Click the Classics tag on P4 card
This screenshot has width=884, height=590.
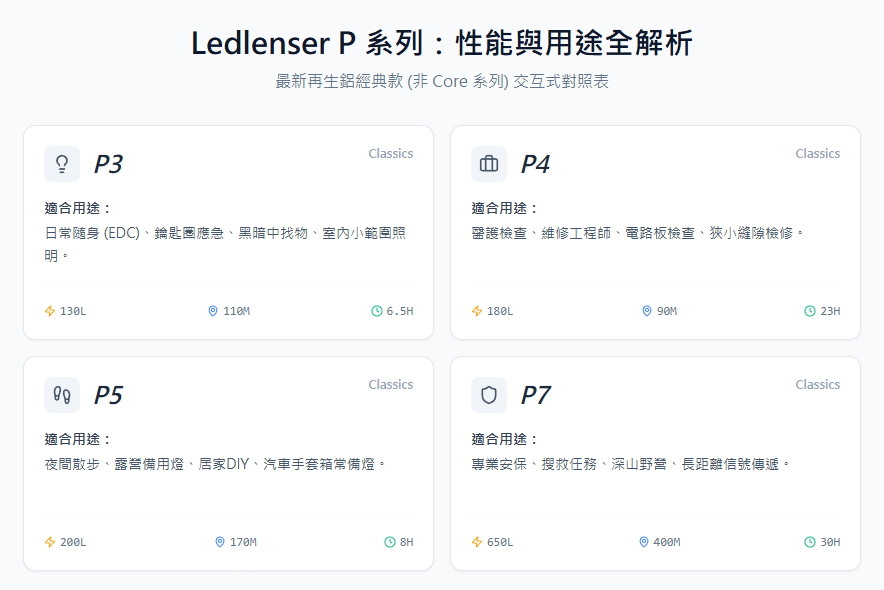click(817, 154)
